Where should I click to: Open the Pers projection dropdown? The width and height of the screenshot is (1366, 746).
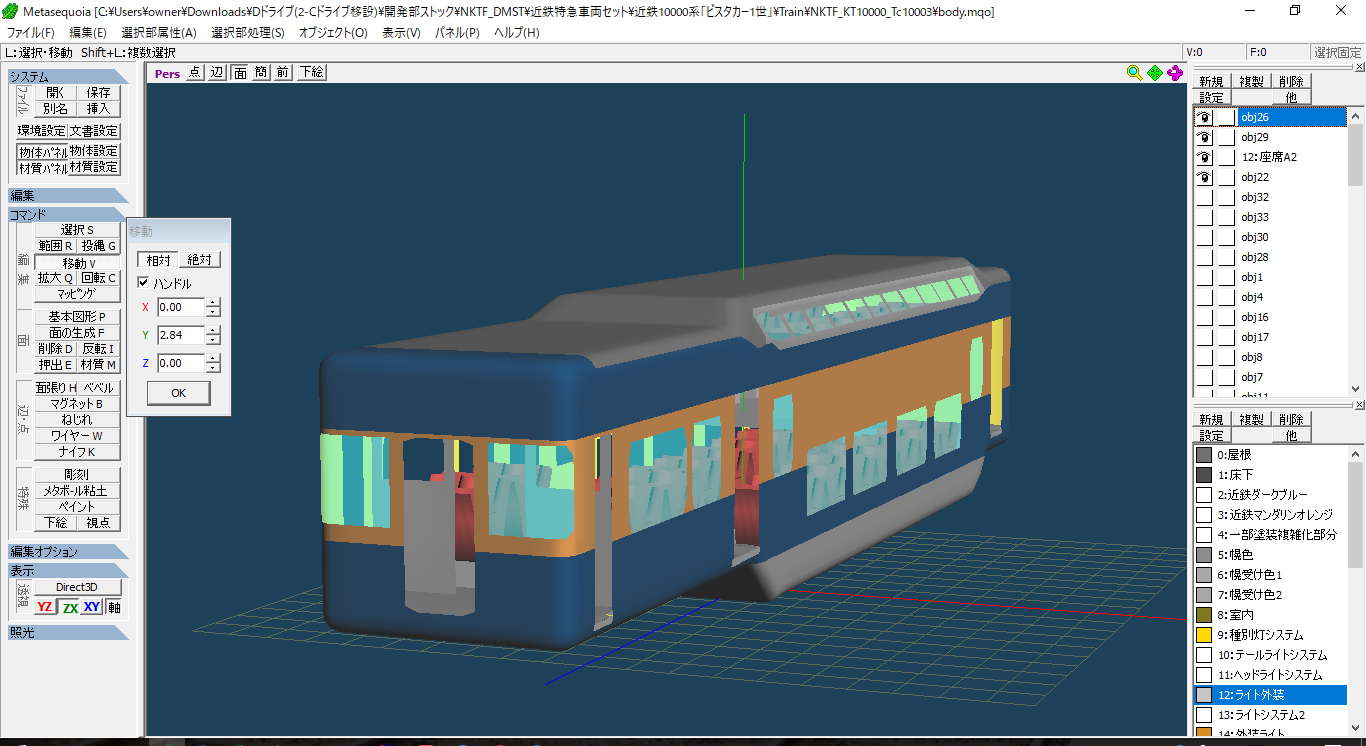[167, 73]
